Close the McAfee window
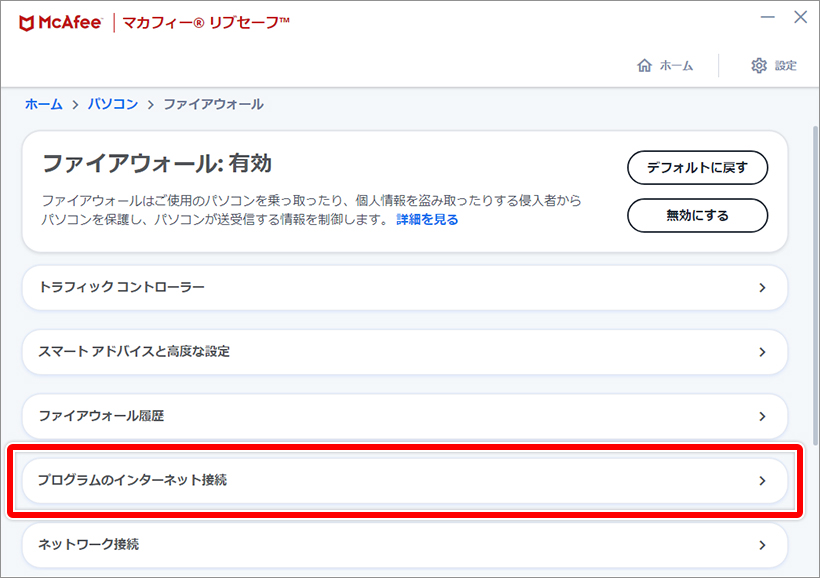 pyautogui.click(x=800, y=17)
